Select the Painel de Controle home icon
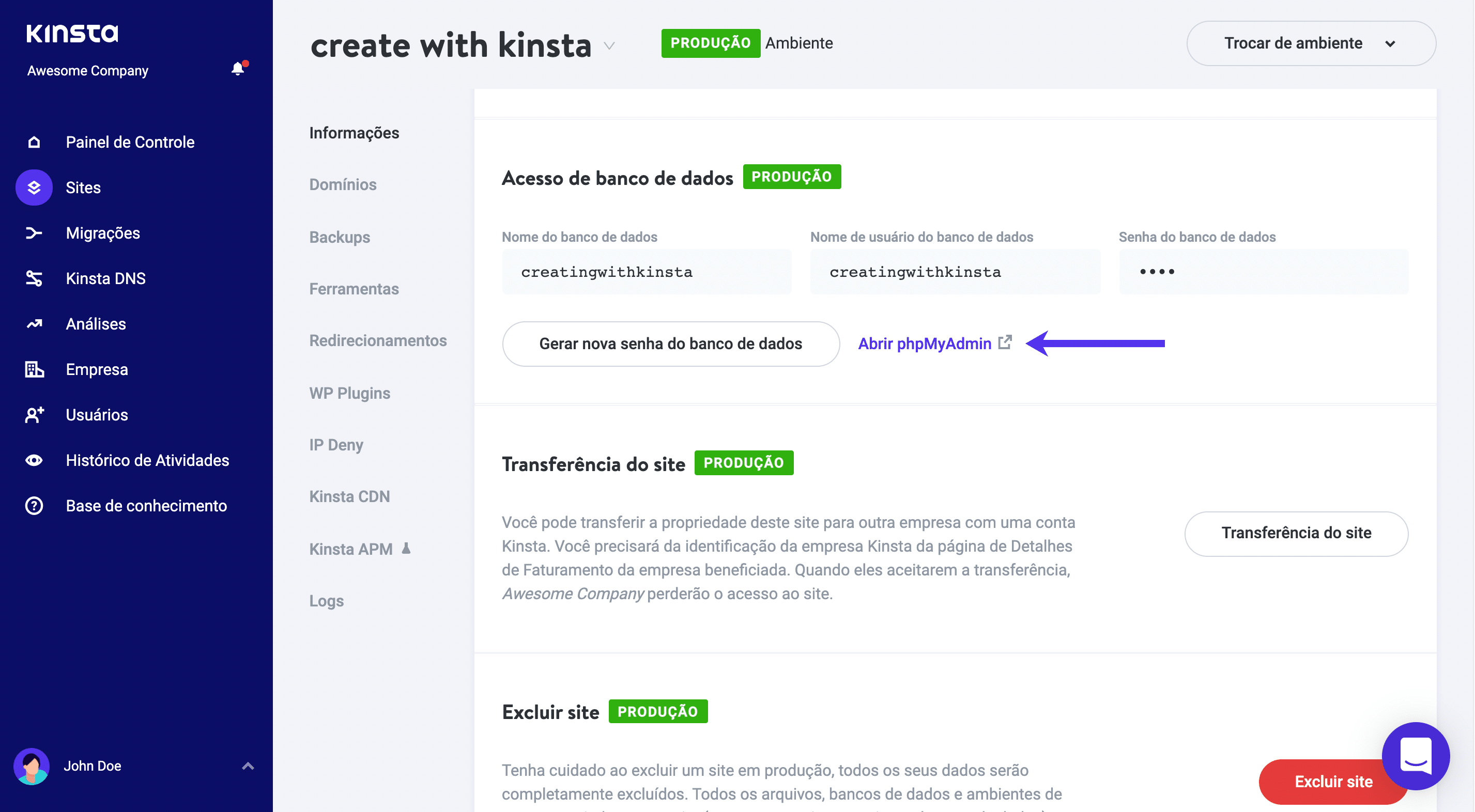This screenshot has width=1475, height=812. tap(33, 142)
